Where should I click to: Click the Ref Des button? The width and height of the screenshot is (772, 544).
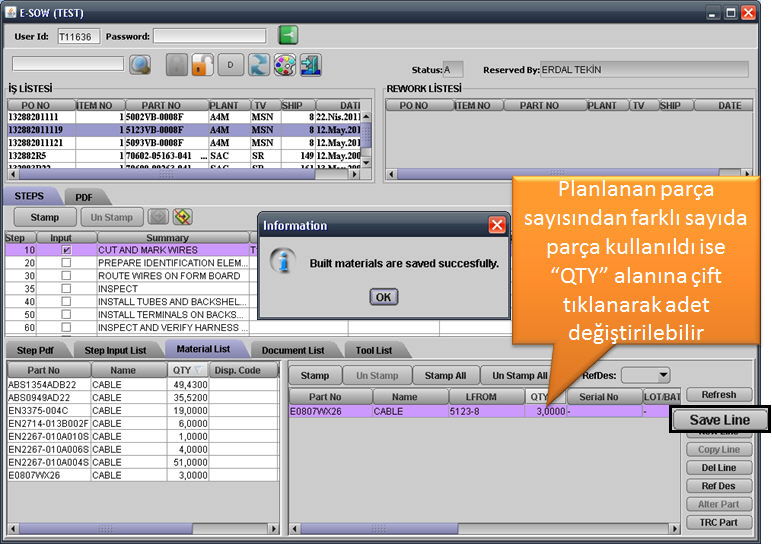pyautogui.click(x=719, y=486)
